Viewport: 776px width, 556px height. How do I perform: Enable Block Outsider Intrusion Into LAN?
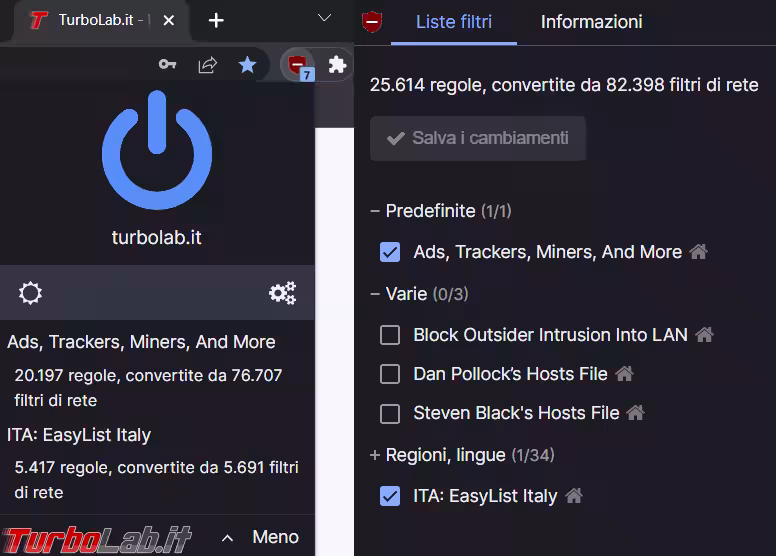pos(390,335)
